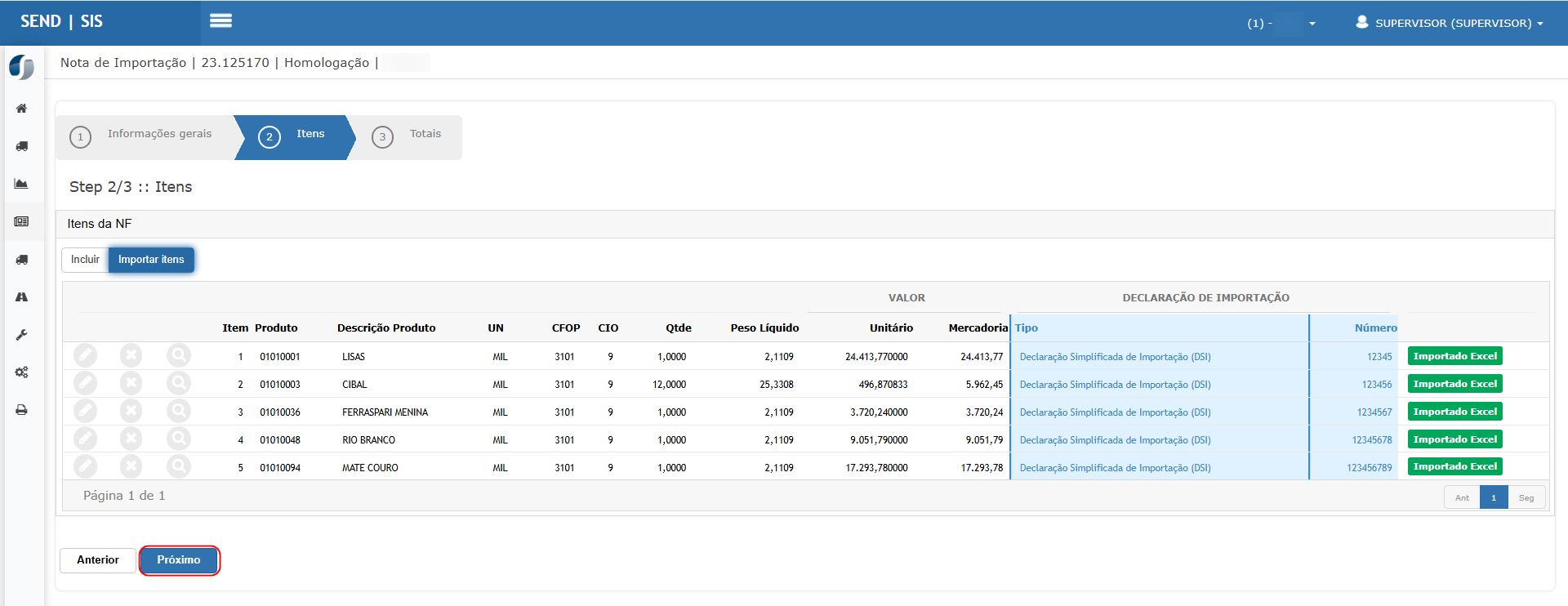
Task: Click the printer icon in sidebar
Action: (22, 410)
